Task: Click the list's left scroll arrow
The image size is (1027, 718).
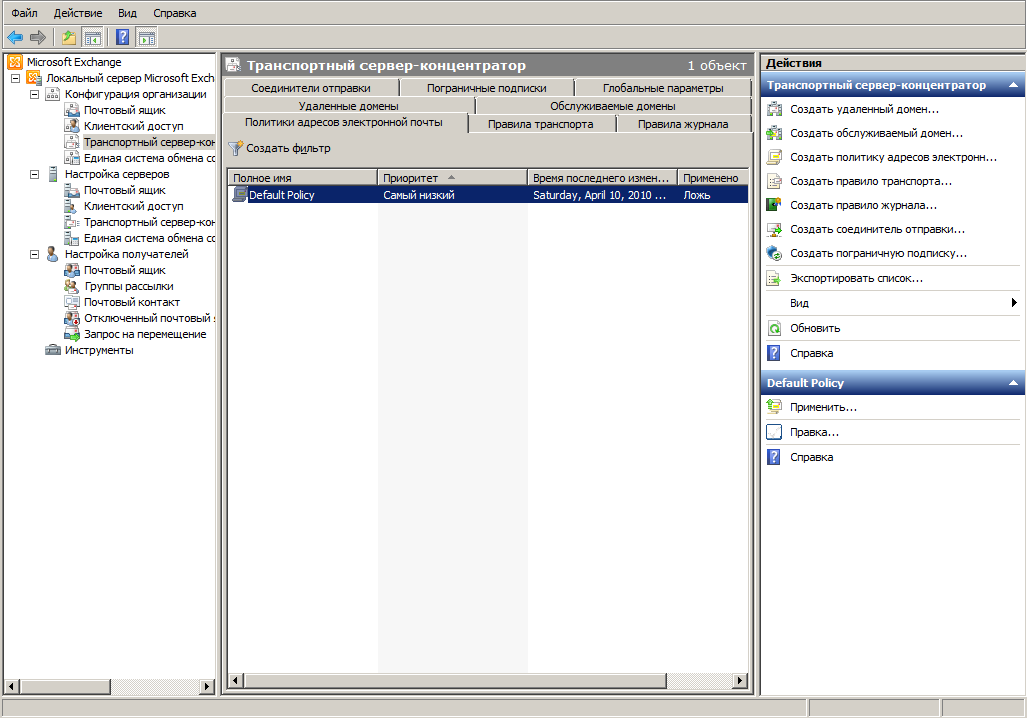Action: 236,681
